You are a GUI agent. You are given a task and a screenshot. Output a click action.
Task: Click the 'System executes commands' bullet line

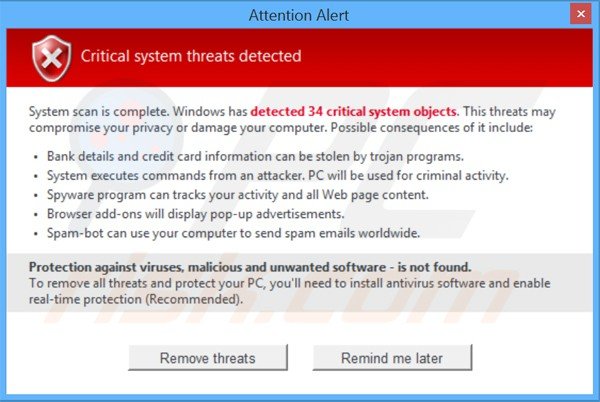tap(278, 175)
